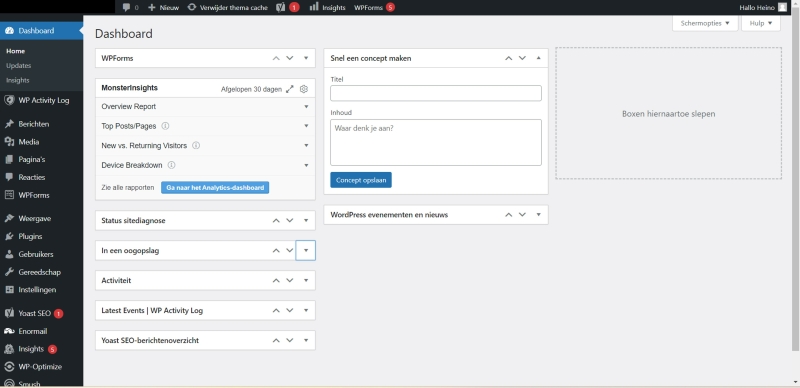Open Insights bar chart in admin bar
The width and height of the screenshot is (800, 388).
314,7
